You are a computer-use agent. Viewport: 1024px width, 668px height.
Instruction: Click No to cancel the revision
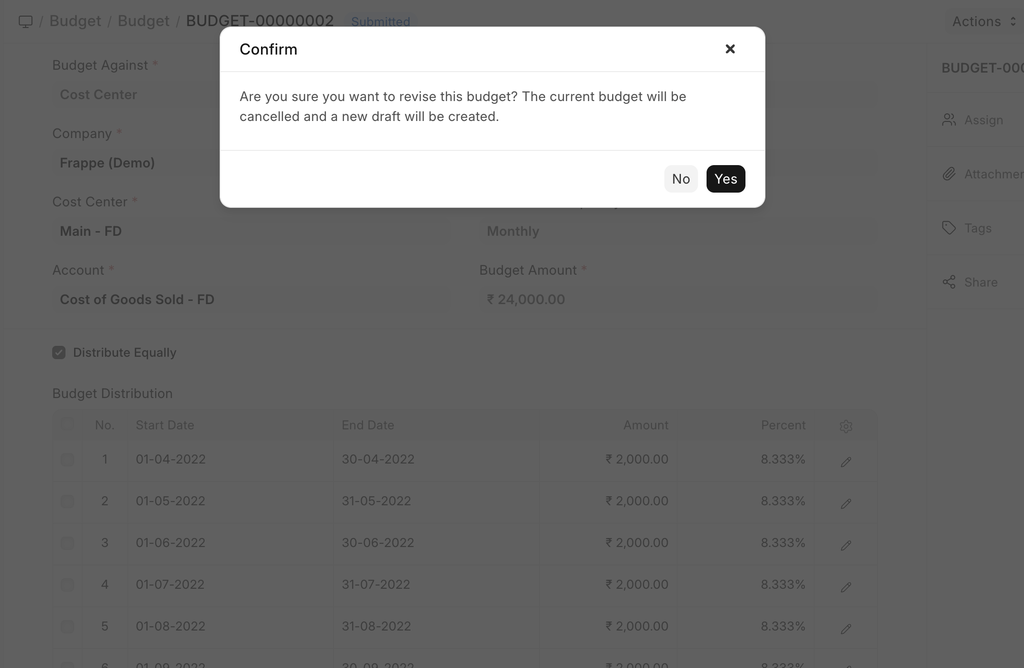(681, 179)
